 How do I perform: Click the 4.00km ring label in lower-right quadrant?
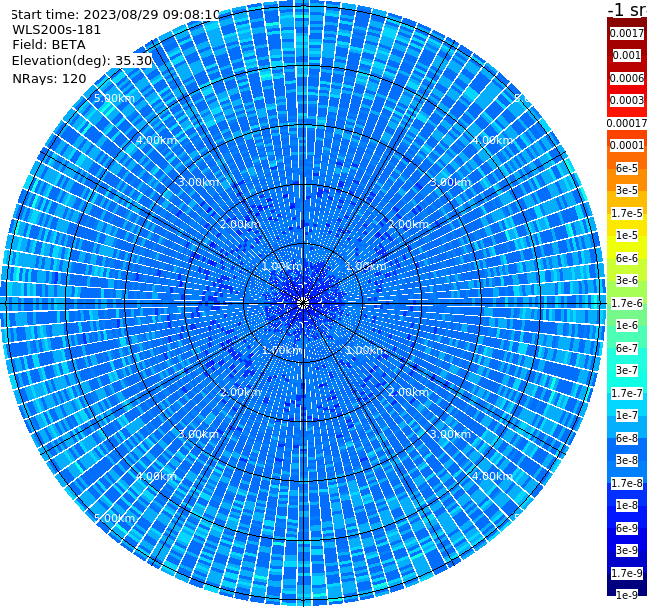[492, 476]
